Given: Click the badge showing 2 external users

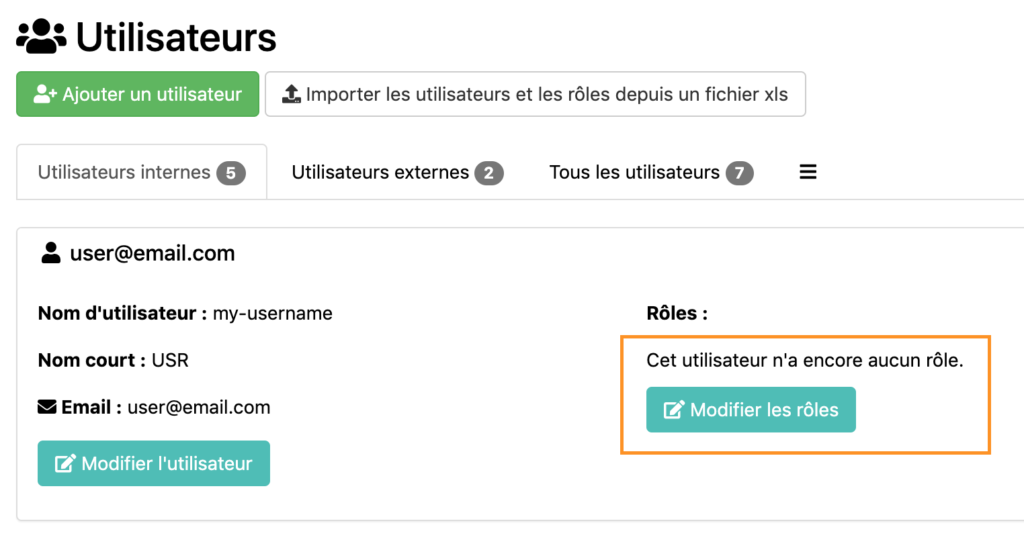Looking at the screenshot, I should pos(488,173).
